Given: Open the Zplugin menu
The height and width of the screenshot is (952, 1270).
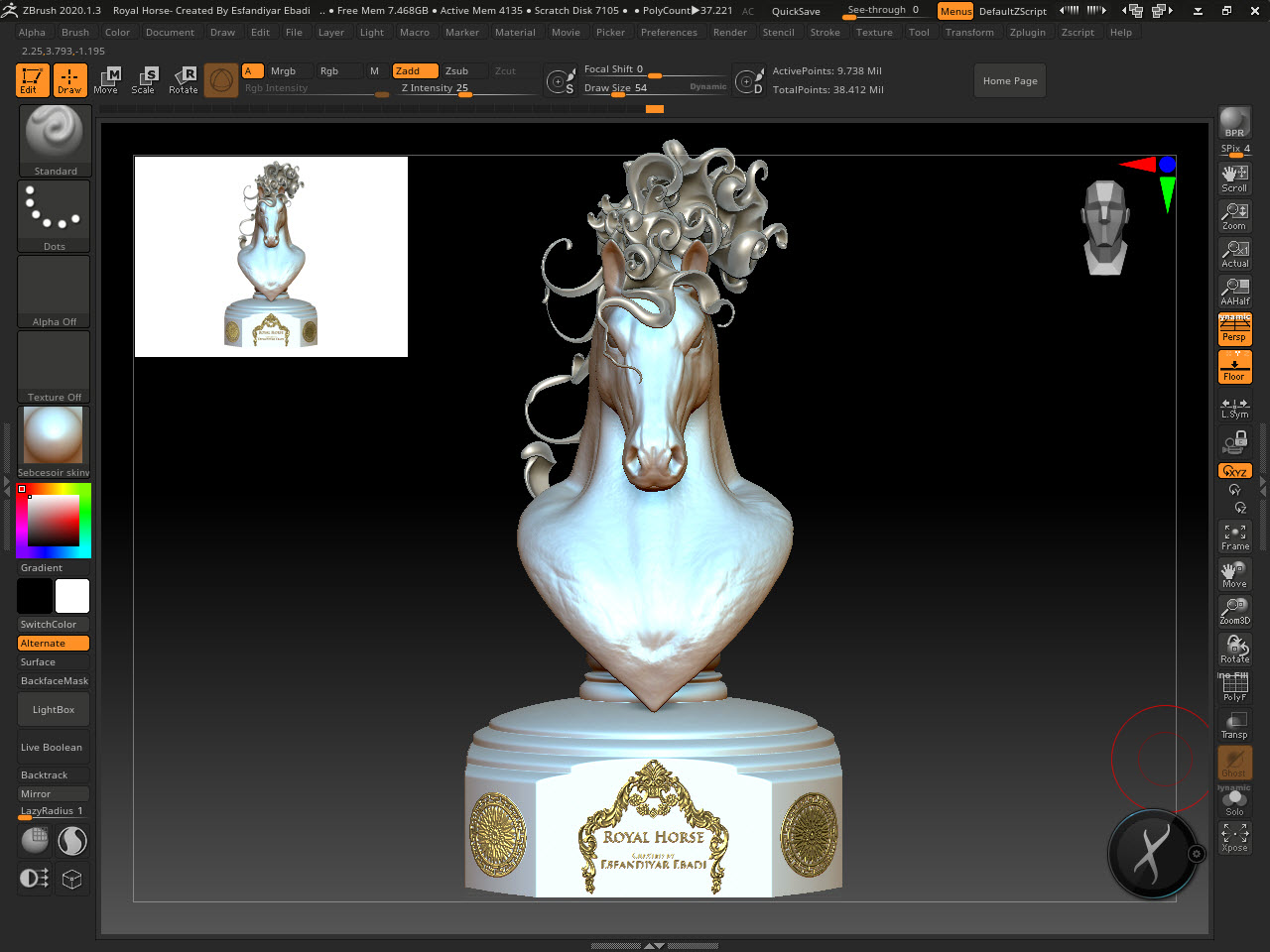Looking at the screenshot, I should click(x=1027, y=33).
